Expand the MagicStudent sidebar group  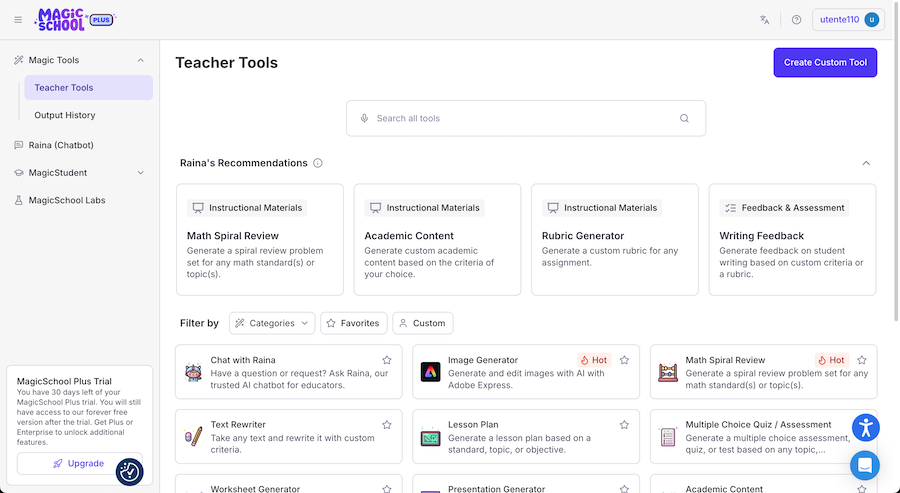[141, 173]
